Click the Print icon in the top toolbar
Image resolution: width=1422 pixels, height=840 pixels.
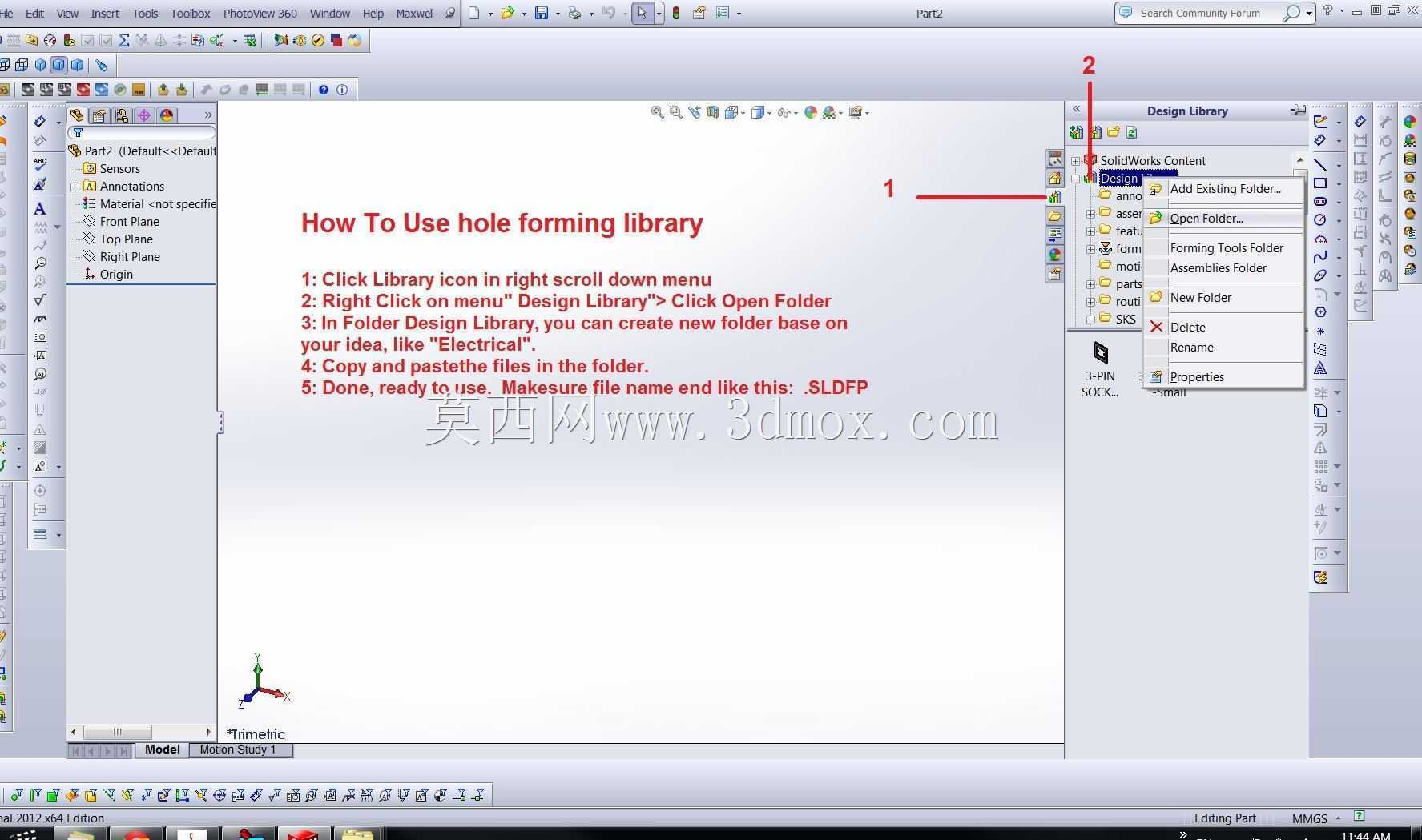[x=574, y=13]
